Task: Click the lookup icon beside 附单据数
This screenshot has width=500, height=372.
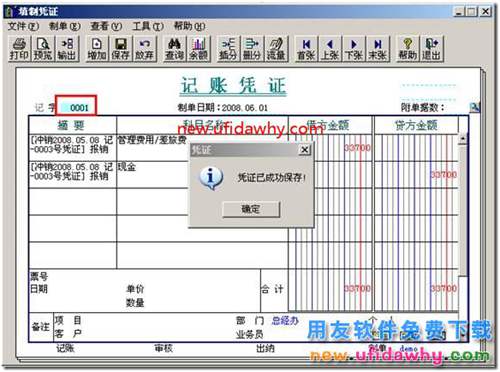Action: click(475, 107)
